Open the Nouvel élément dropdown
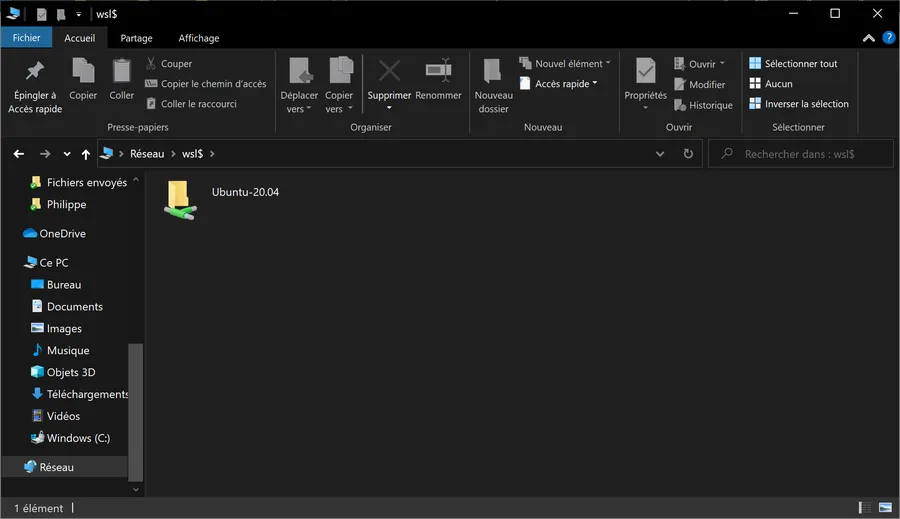The image size is (900, 519). point(565,64)
